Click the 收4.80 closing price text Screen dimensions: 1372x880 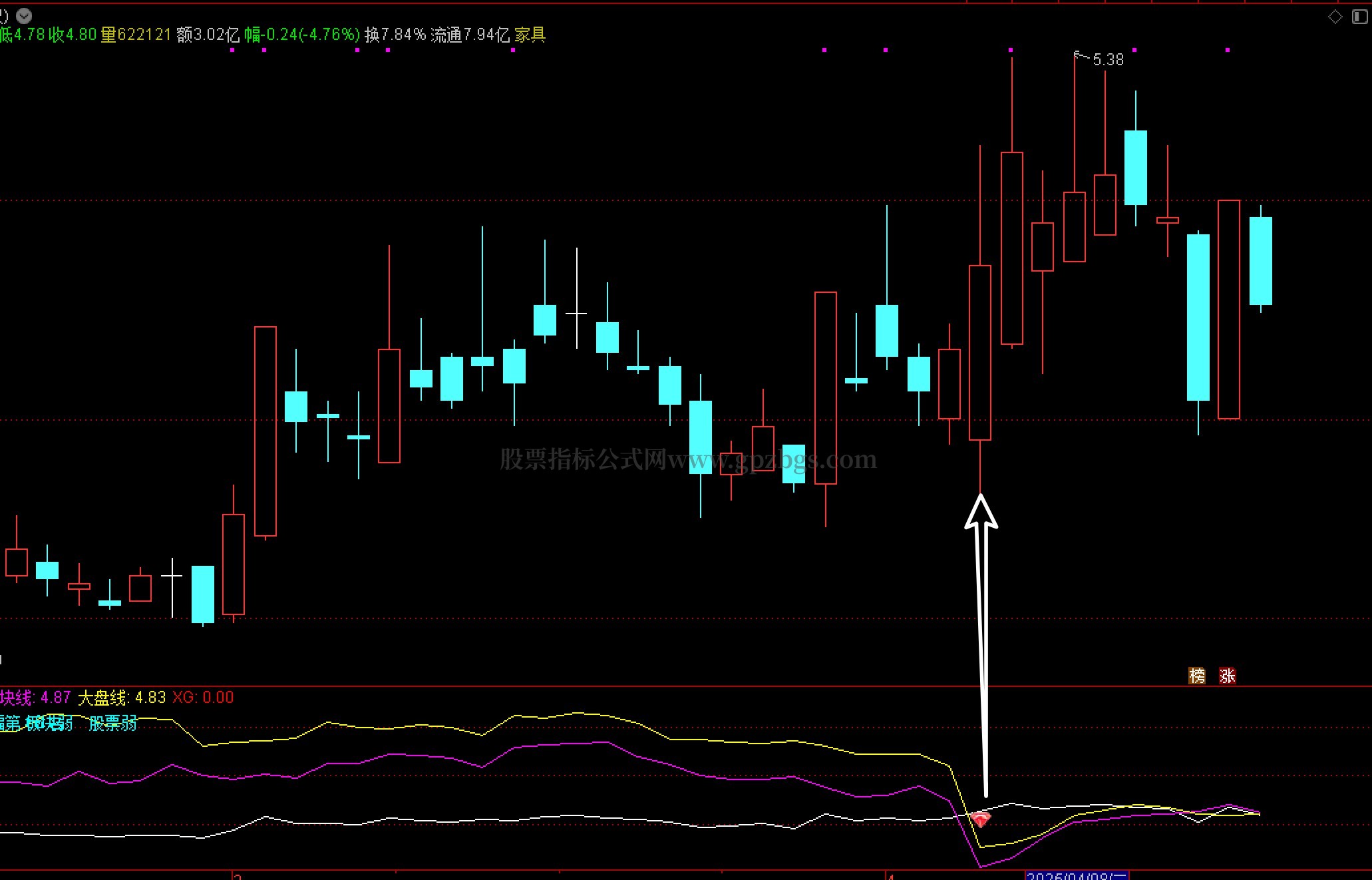coord(73,34)
